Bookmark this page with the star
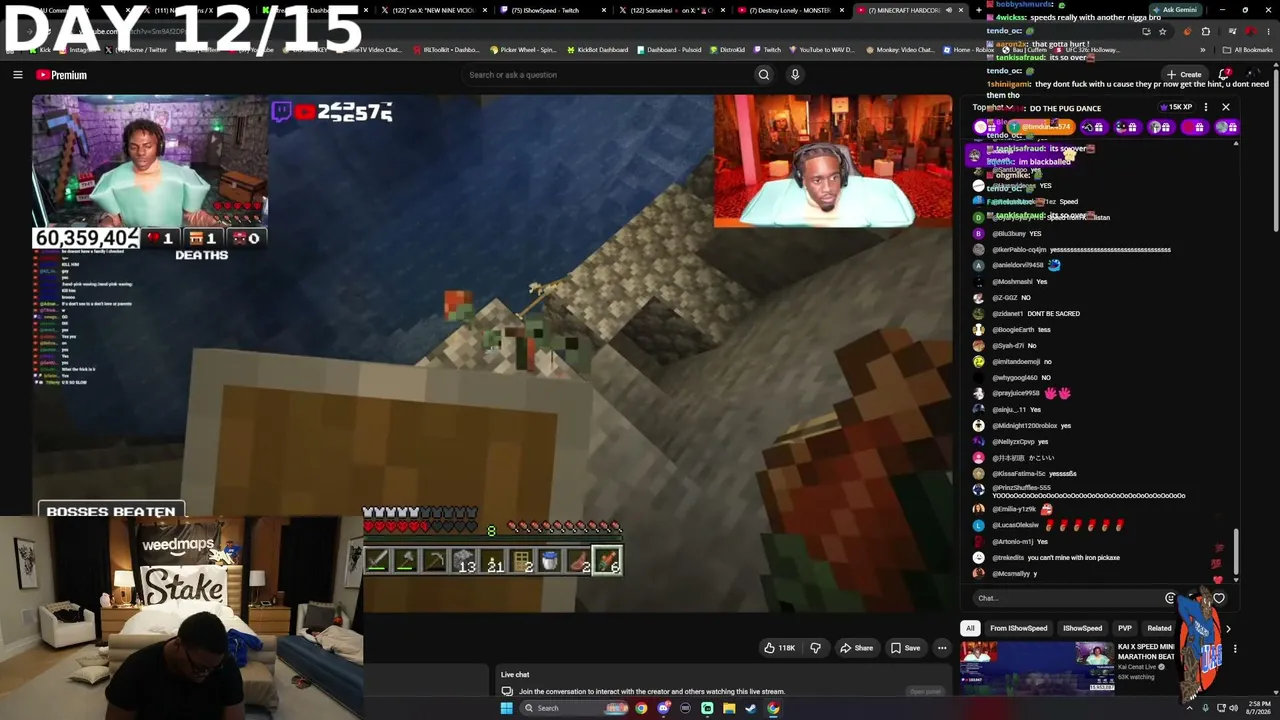This screenshot has height=720, width=1280. coord(1162,31)
